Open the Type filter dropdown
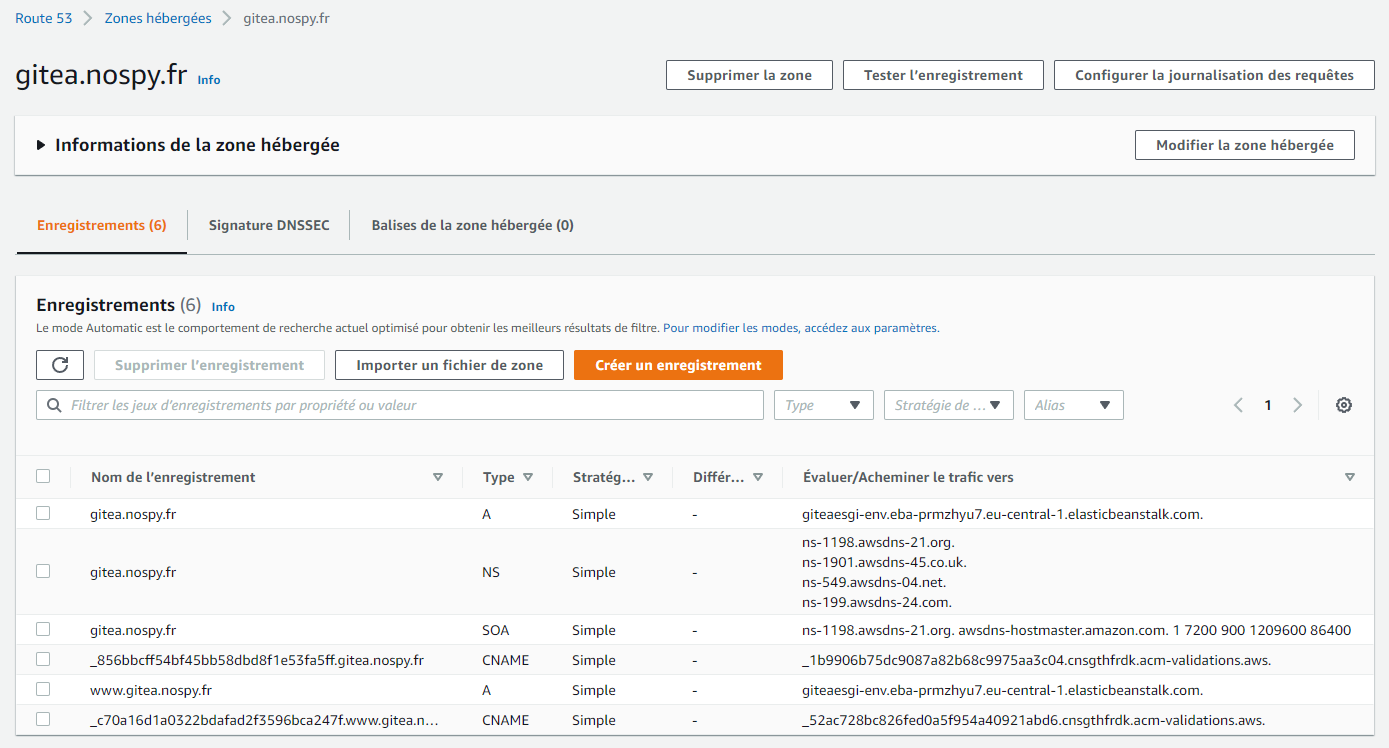This screenshot has height=748, width=1389. tap(824, 405)
